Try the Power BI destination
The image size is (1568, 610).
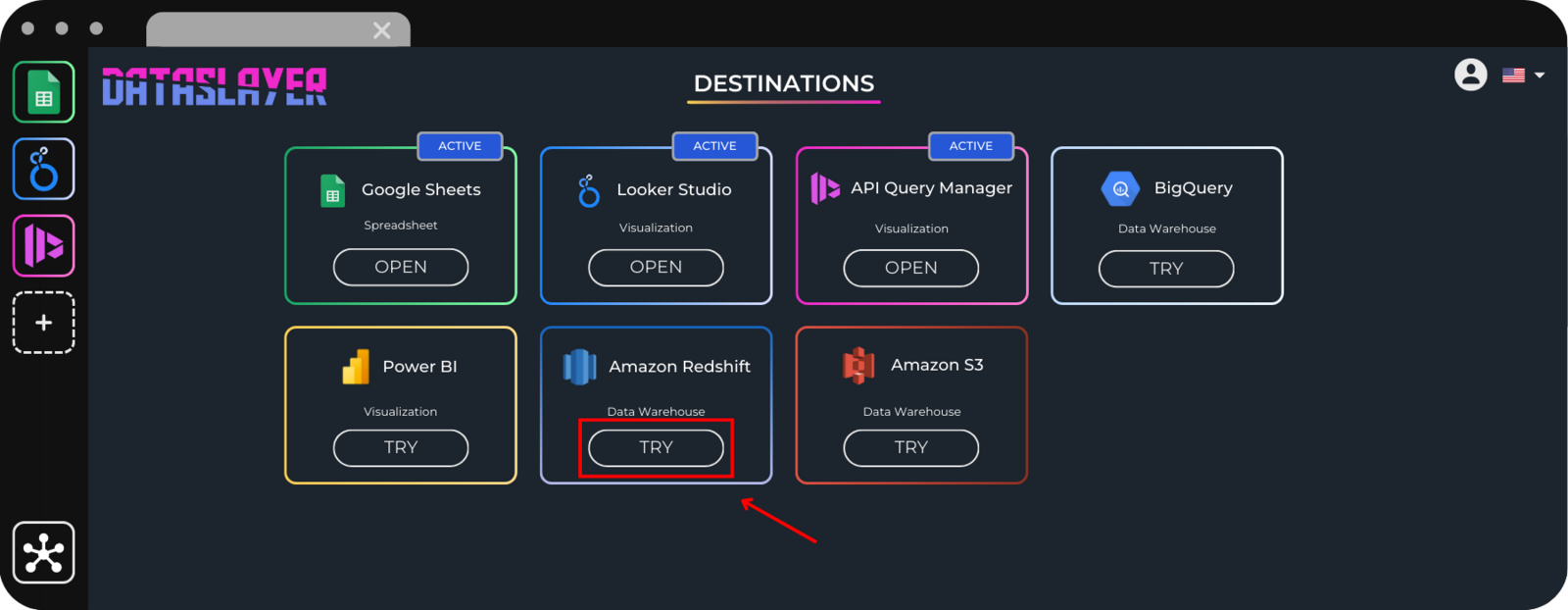coord(401,447)
